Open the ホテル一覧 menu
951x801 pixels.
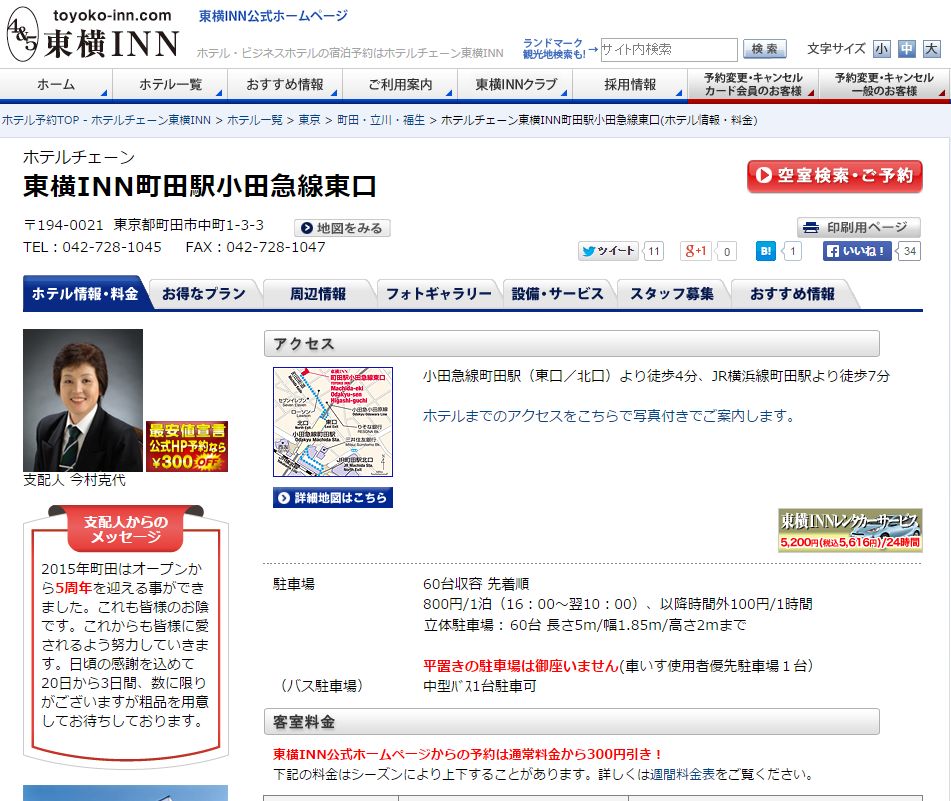point(170,84)
